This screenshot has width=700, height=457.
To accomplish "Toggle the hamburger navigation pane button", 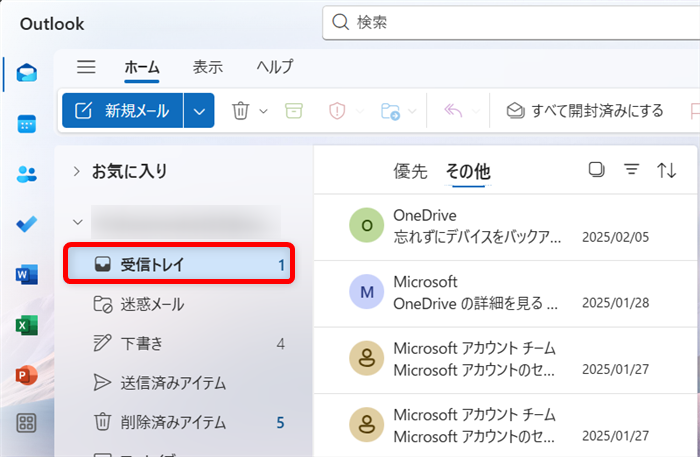I will 87,67.
